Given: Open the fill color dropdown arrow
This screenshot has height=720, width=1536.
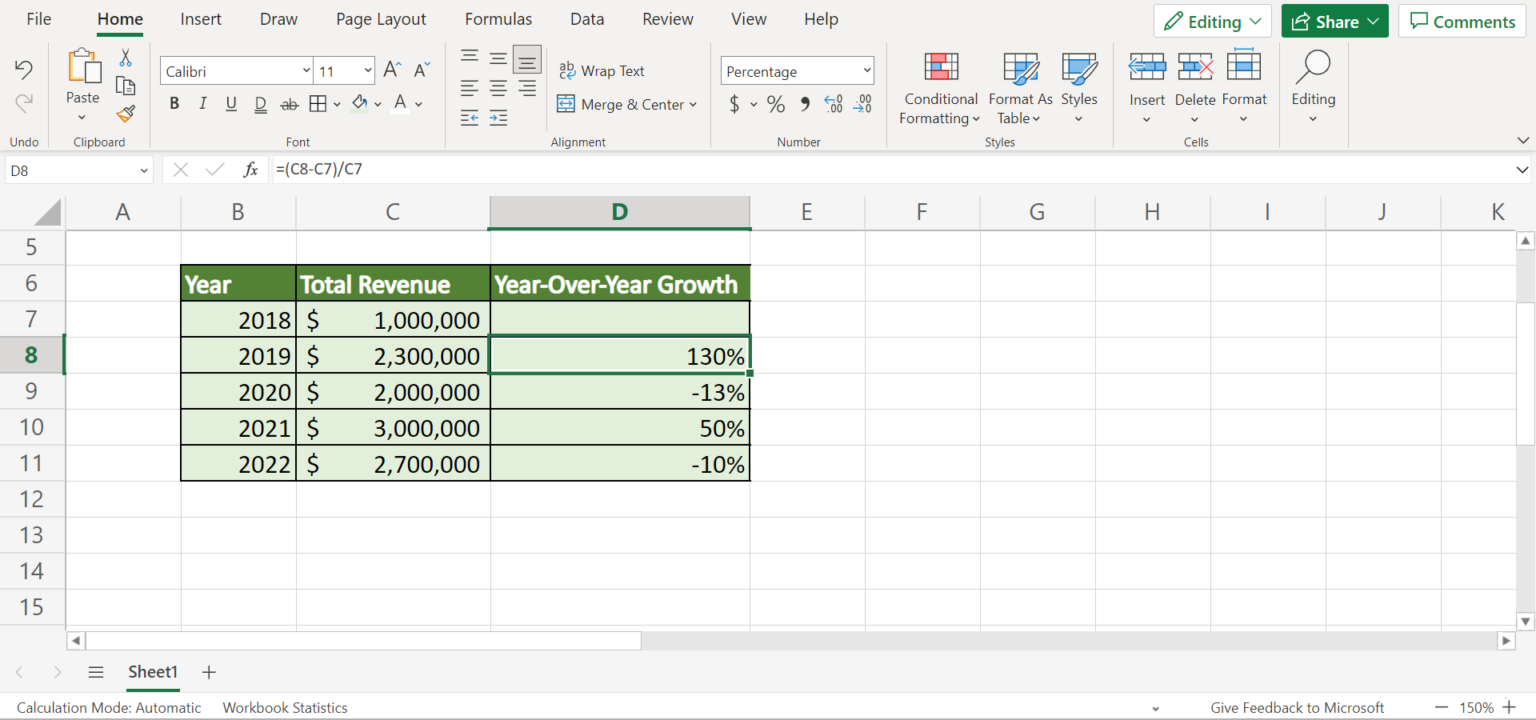Looking at the screenshot, I should point(376,104).
